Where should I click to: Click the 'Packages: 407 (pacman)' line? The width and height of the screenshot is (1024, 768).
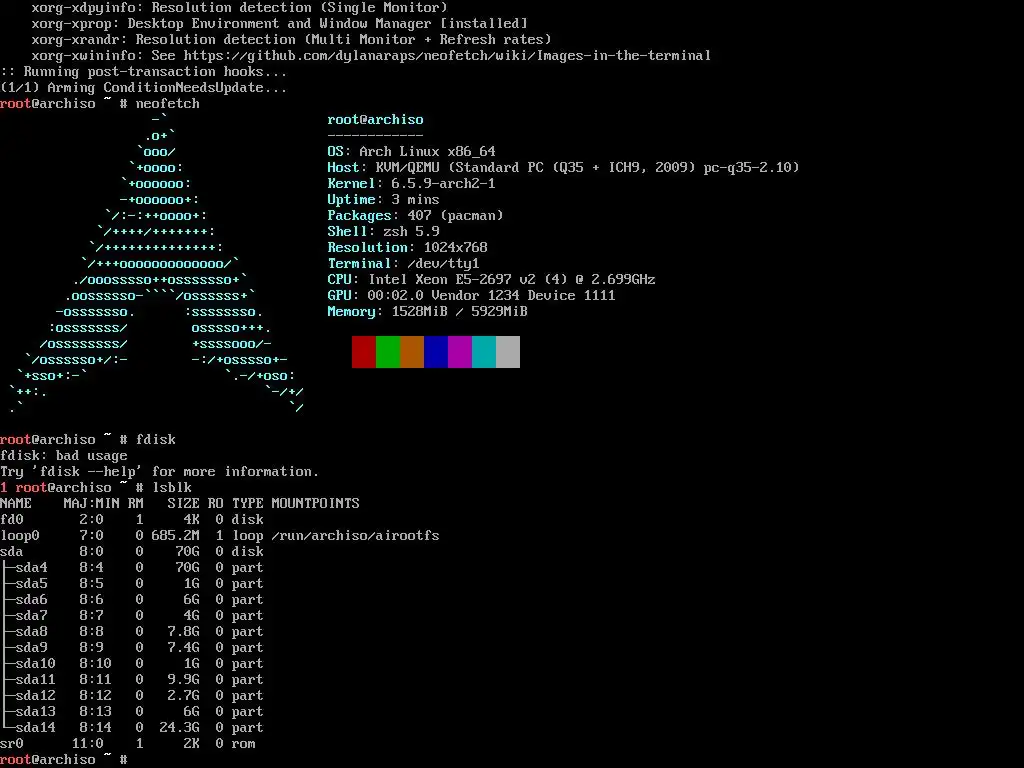tap(415, 216)
